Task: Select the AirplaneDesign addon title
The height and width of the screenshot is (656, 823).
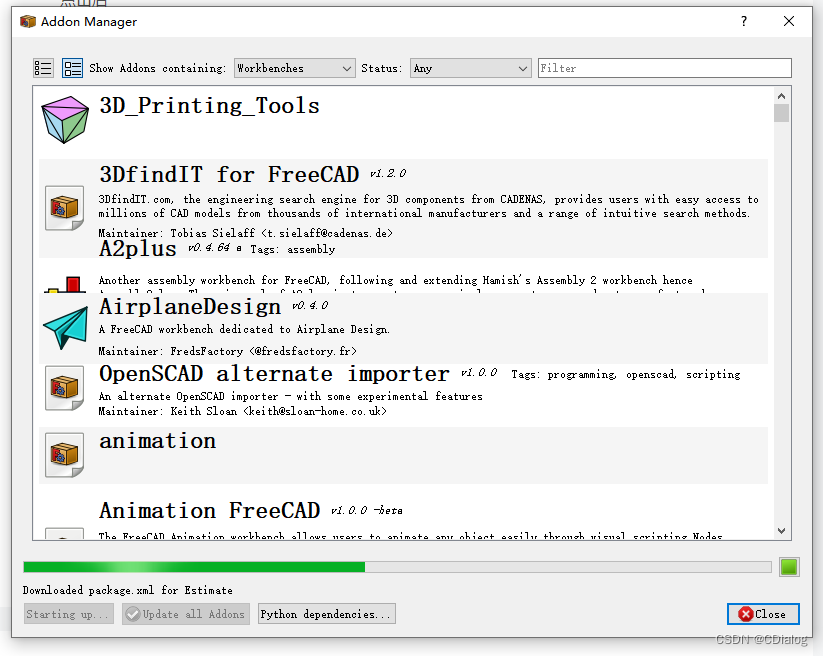Action: pos(190,306)
